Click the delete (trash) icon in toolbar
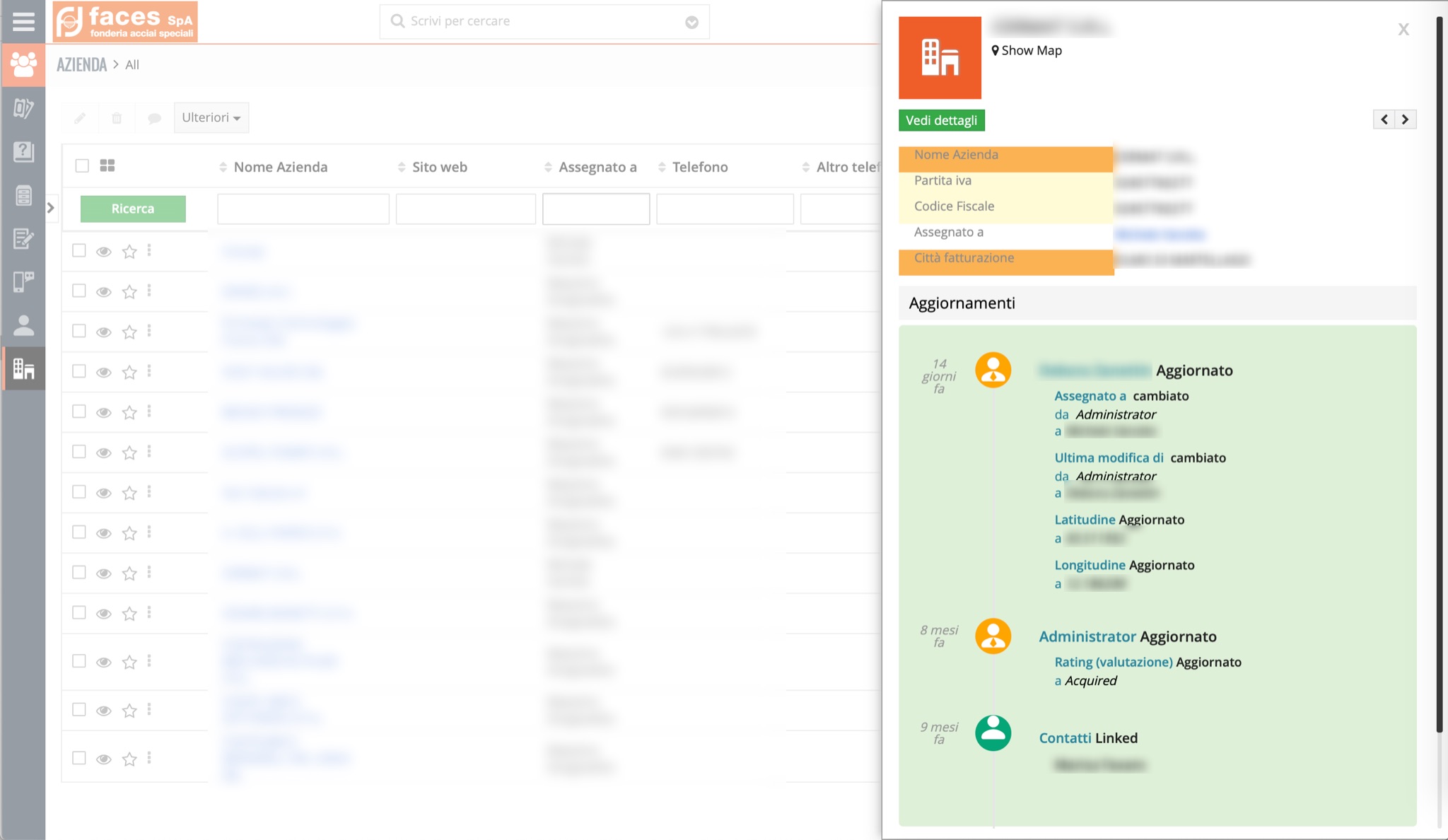The image size is (1448, 840). click(116, 117)
